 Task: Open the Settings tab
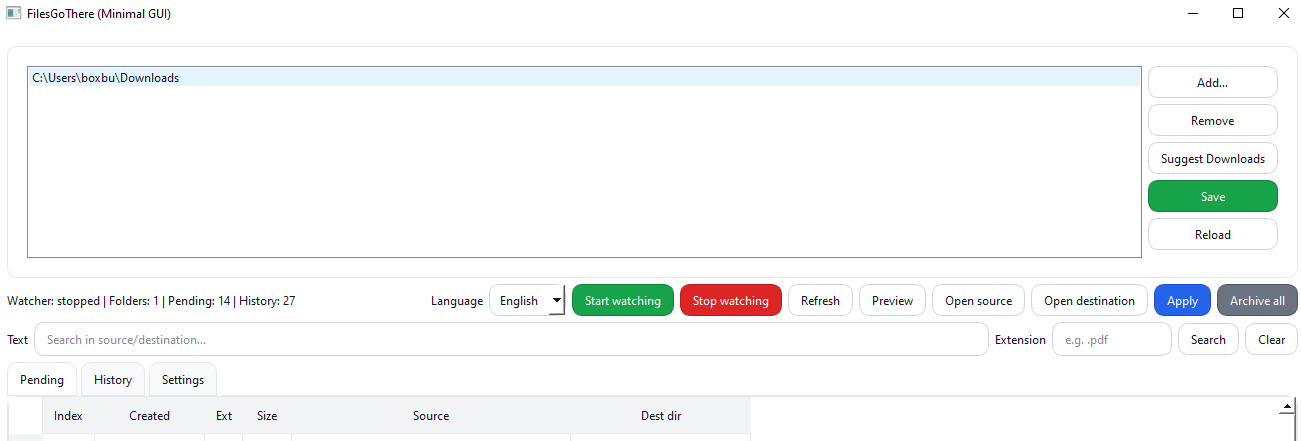pos(183,379)
